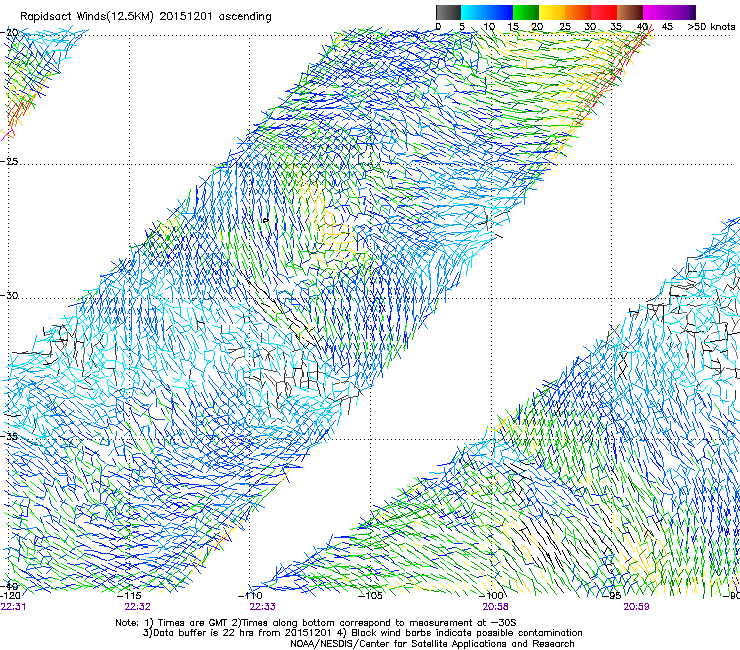Click the 20:58 measurement time label
The image size is (740, 650).
[495, 607]
